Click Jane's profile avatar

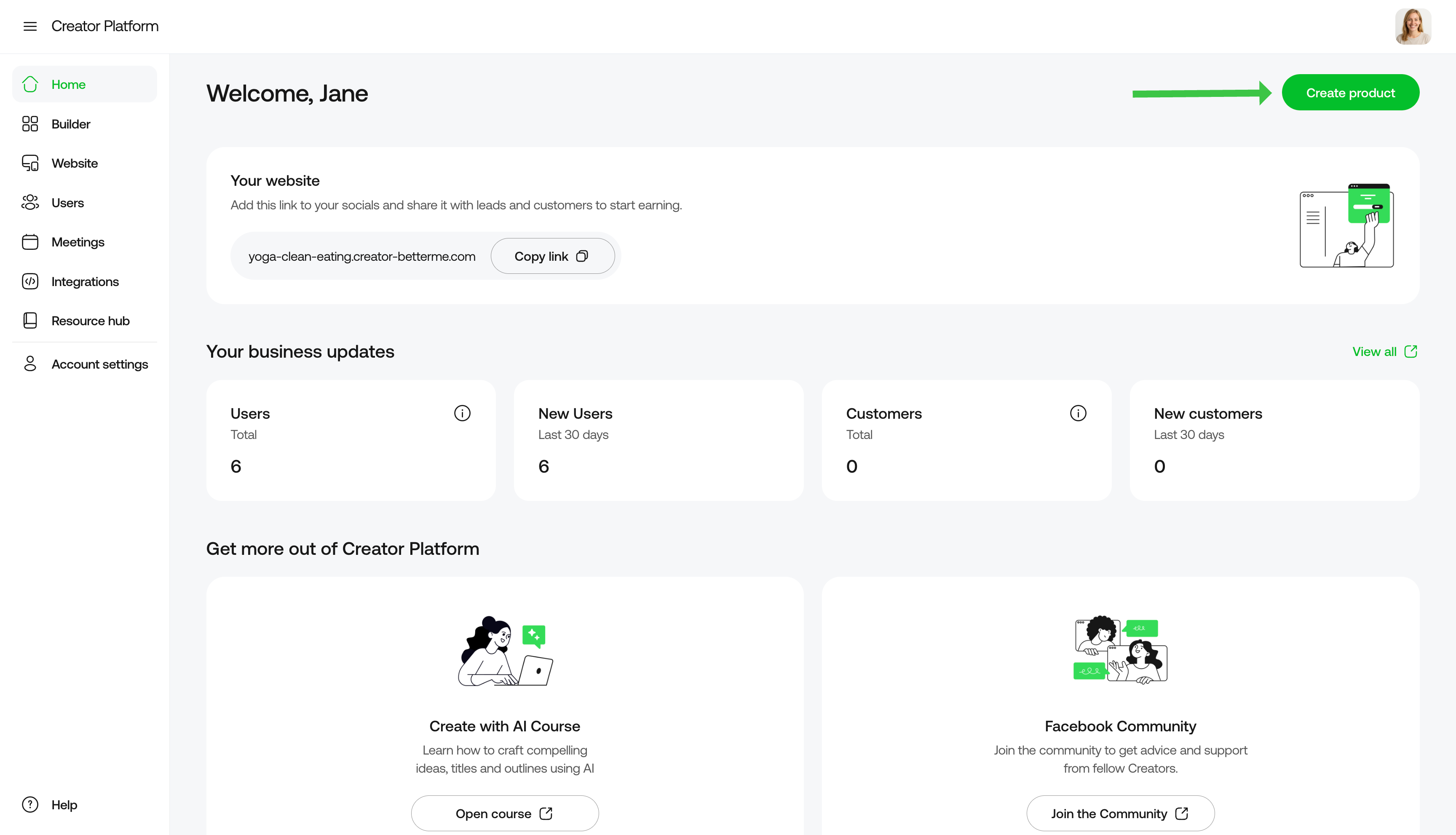coord(1413,26)
